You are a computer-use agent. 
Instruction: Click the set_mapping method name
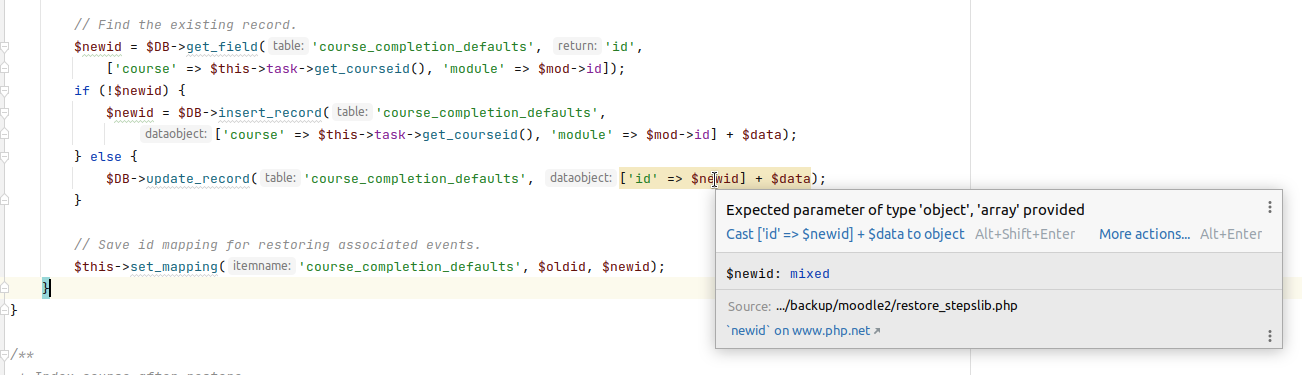tap(175, 267)
